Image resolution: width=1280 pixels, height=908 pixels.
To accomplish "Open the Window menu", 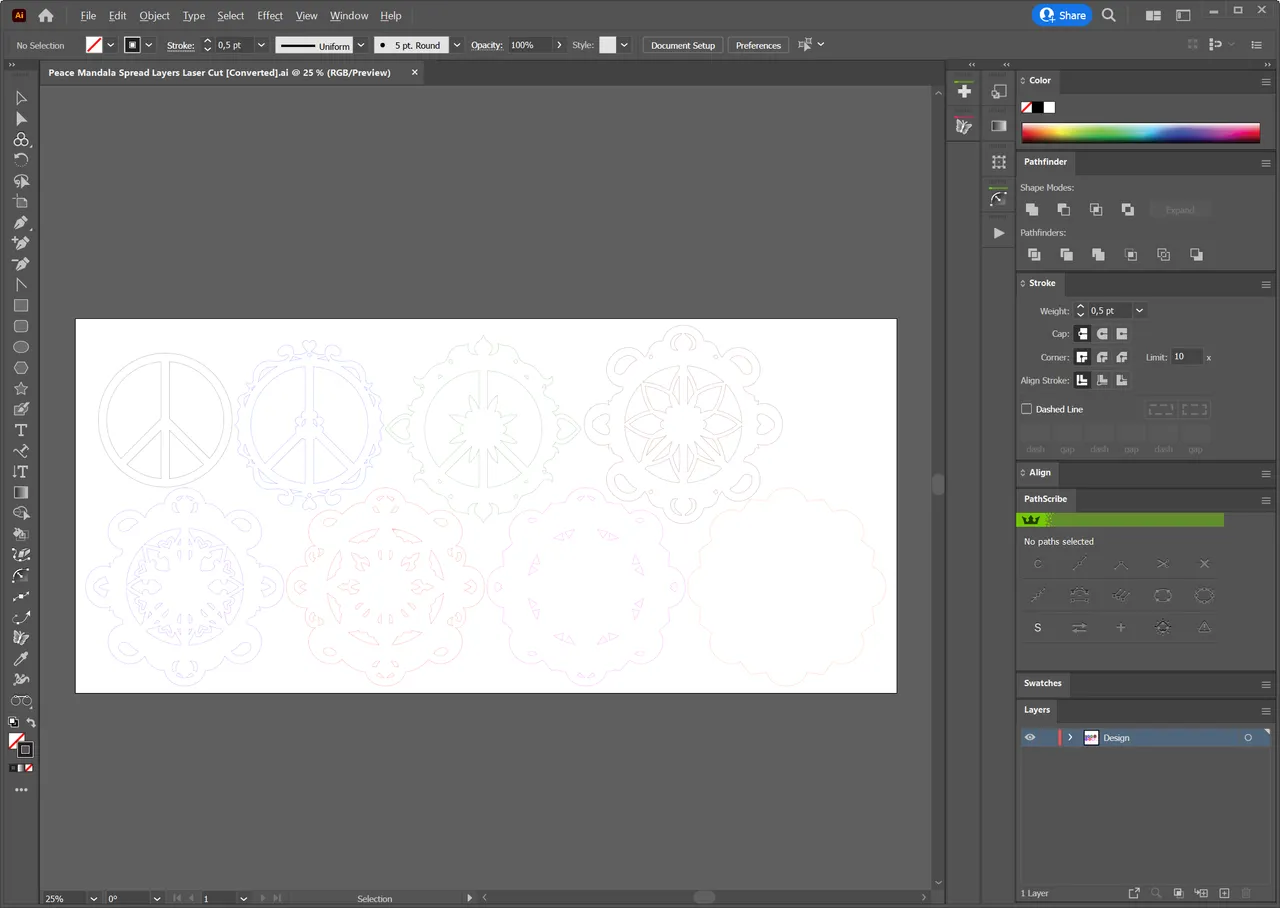I will click(349, 16).
